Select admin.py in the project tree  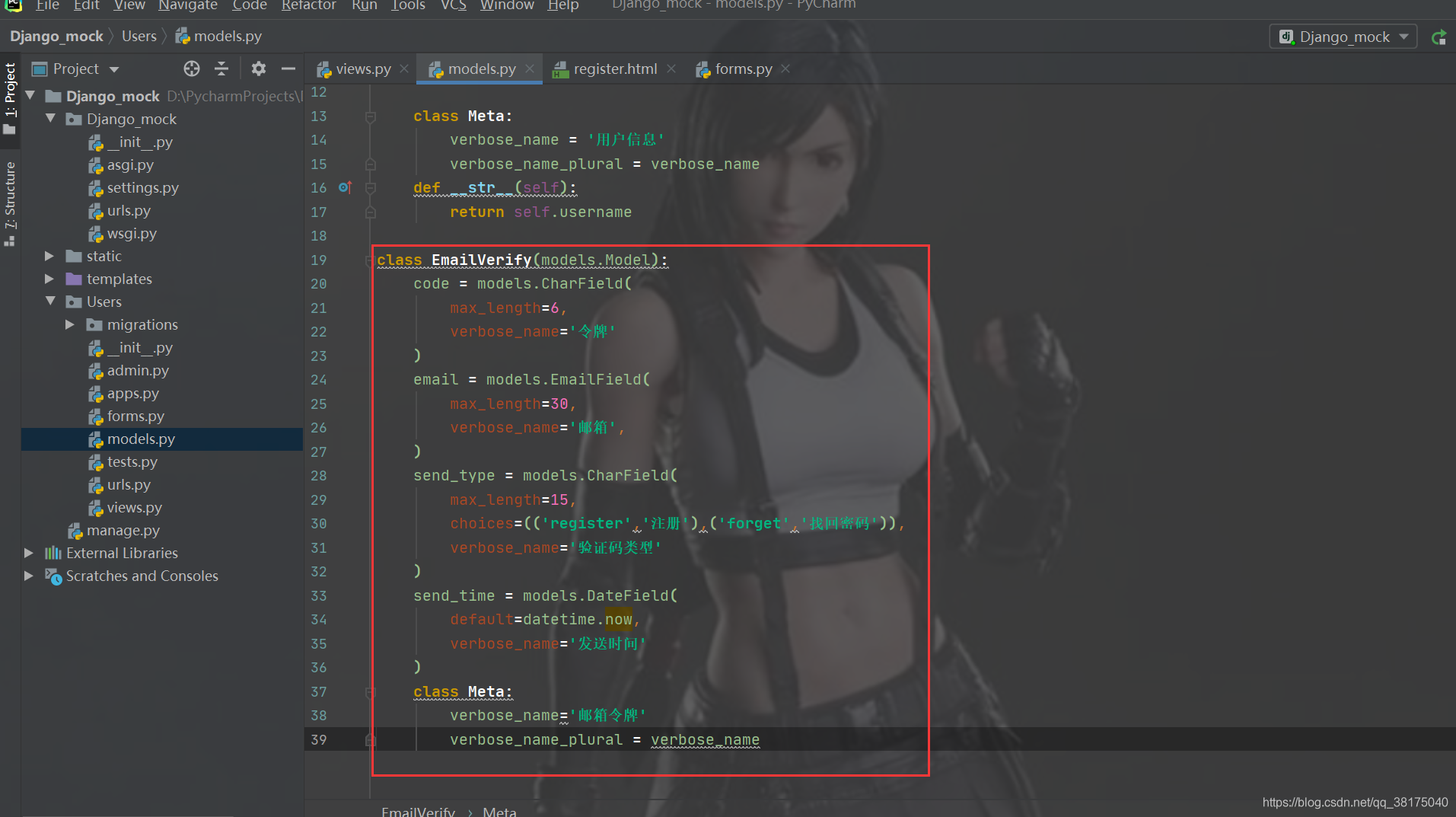click(138, 370)
